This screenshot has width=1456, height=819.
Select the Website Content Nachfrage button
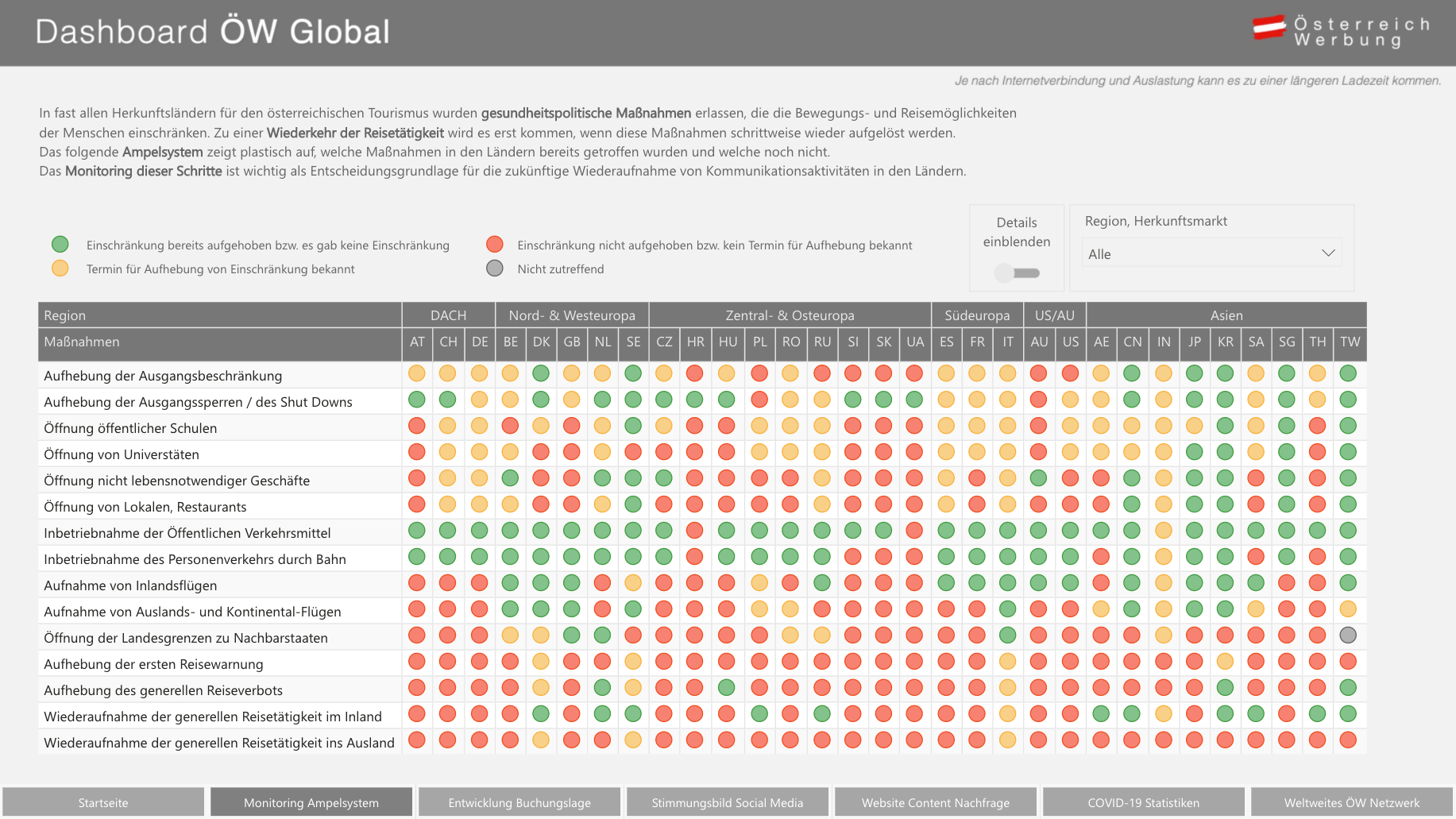[936, 802]
